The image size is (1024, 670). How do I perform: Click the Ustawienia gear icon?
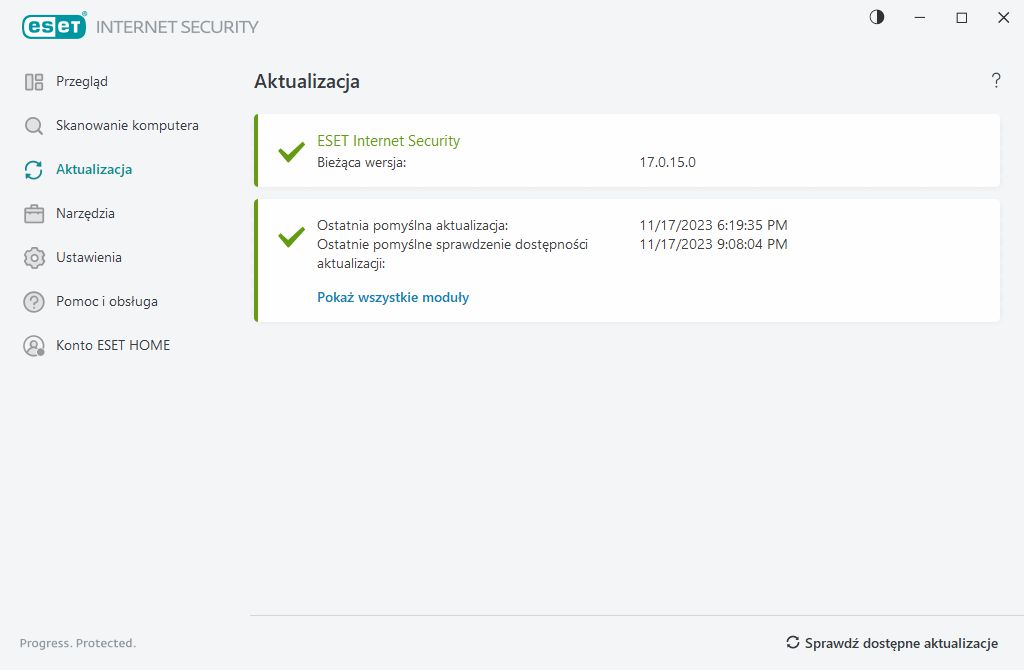click(34, 258)
